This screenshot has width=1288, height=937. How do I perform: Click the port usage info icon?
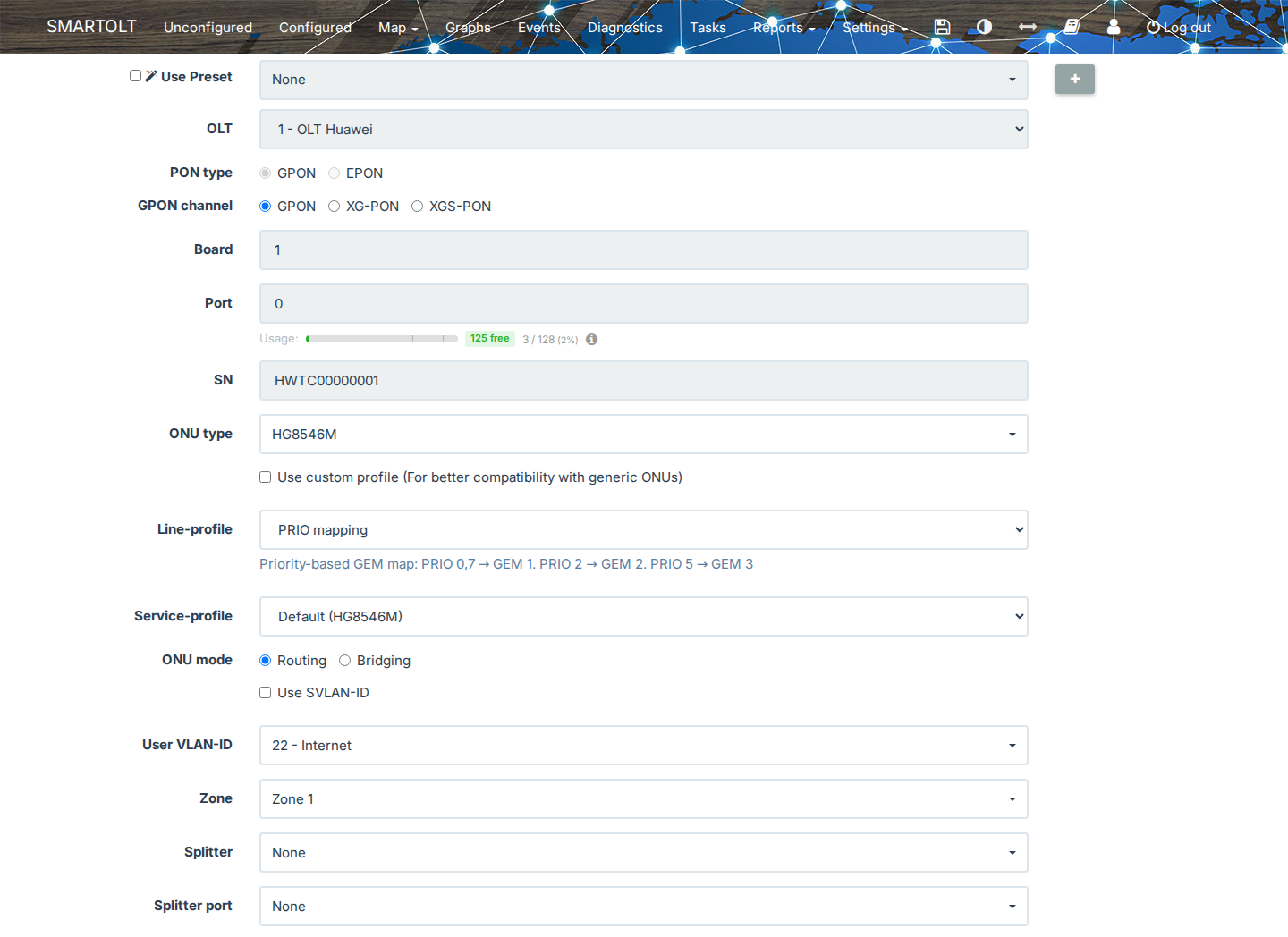592,339
